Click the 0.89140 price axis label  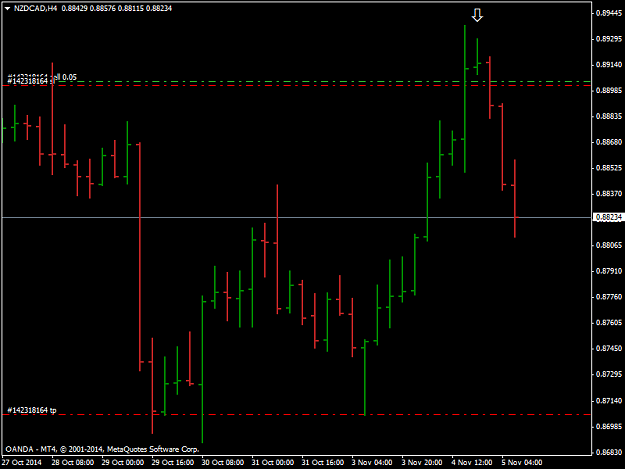(x=609, y=65)
